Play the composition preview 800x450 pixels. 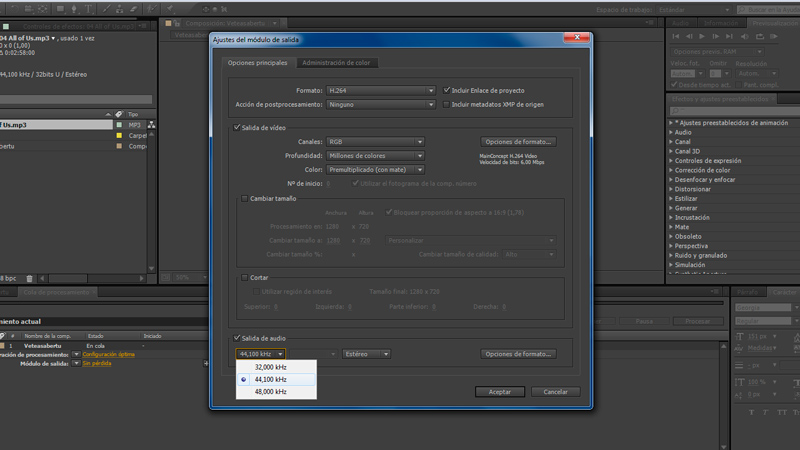point(702,36)
